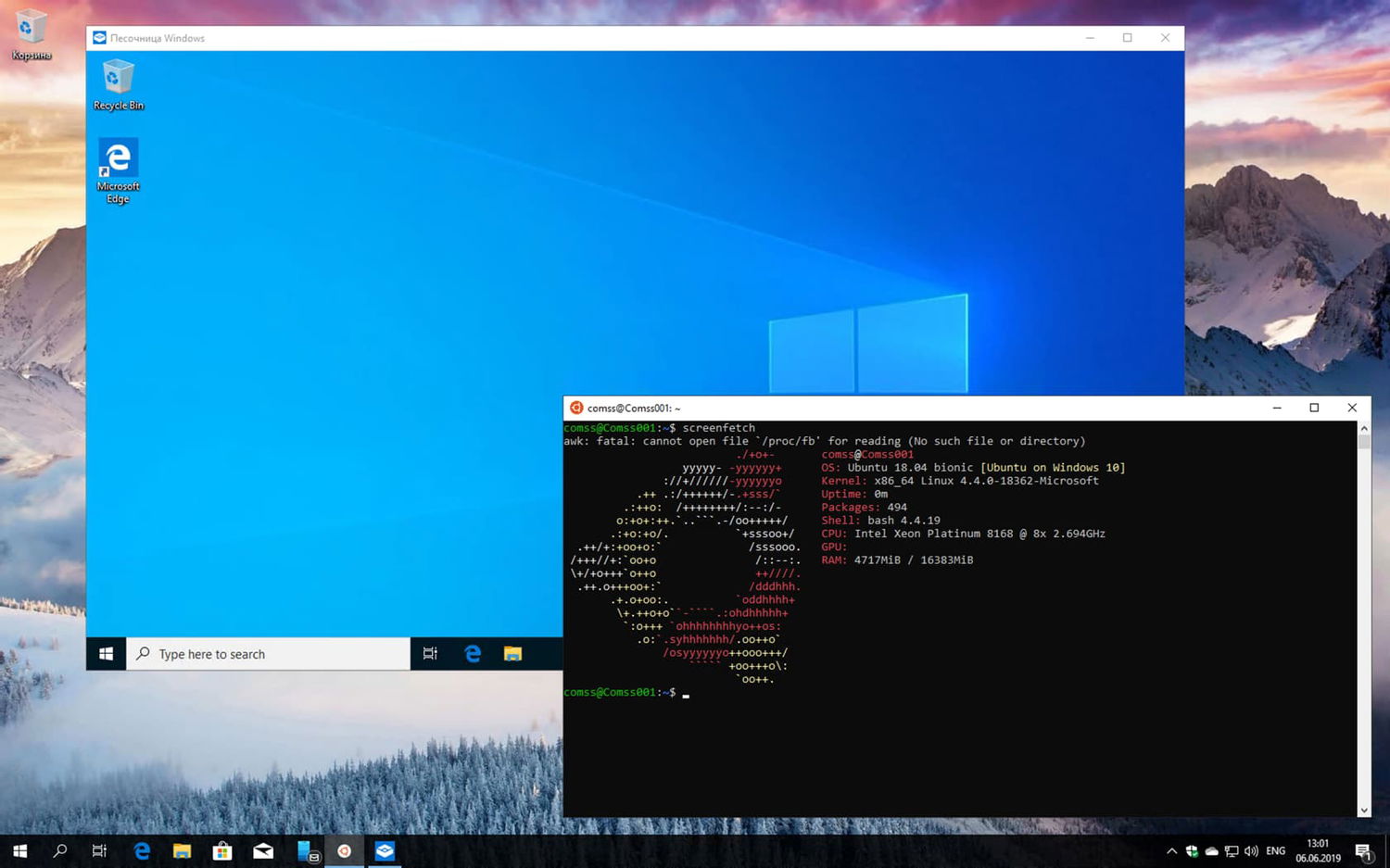Open the host Windows Start menu
Screen dimensions: 1390x868
[19, 850]
